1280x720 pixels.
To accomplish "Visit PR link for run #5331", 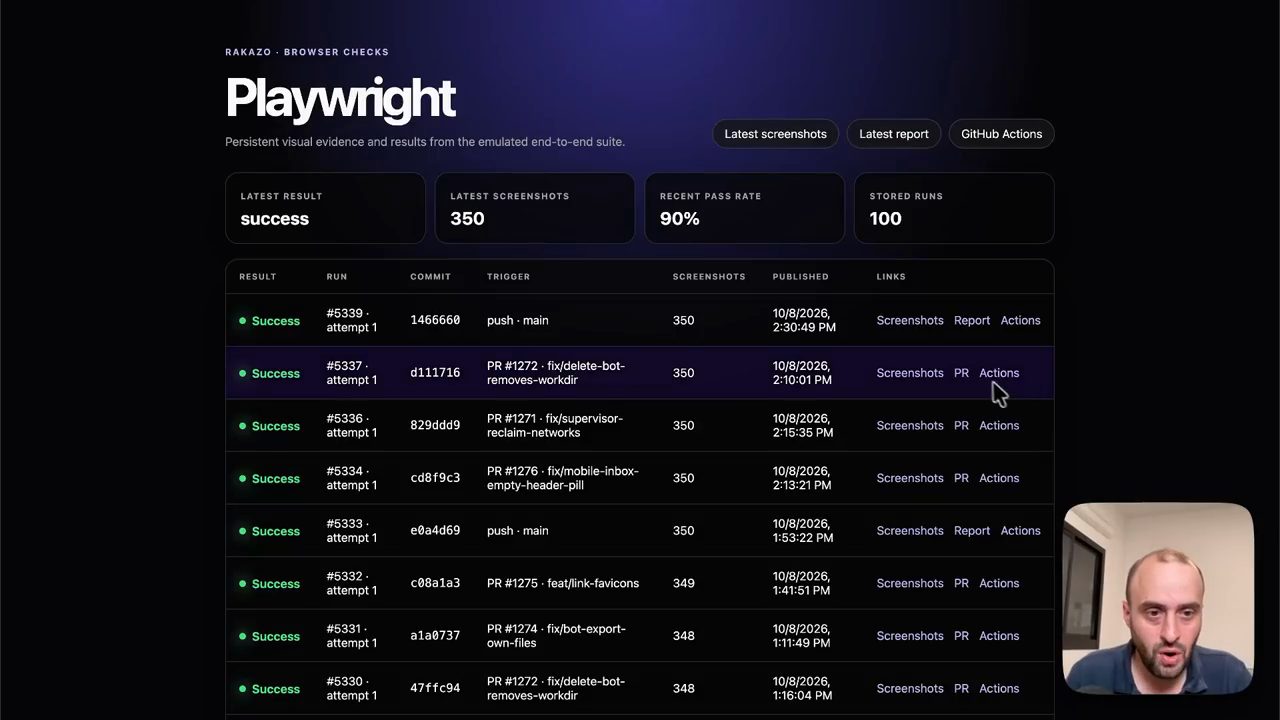I will (961, 636).
